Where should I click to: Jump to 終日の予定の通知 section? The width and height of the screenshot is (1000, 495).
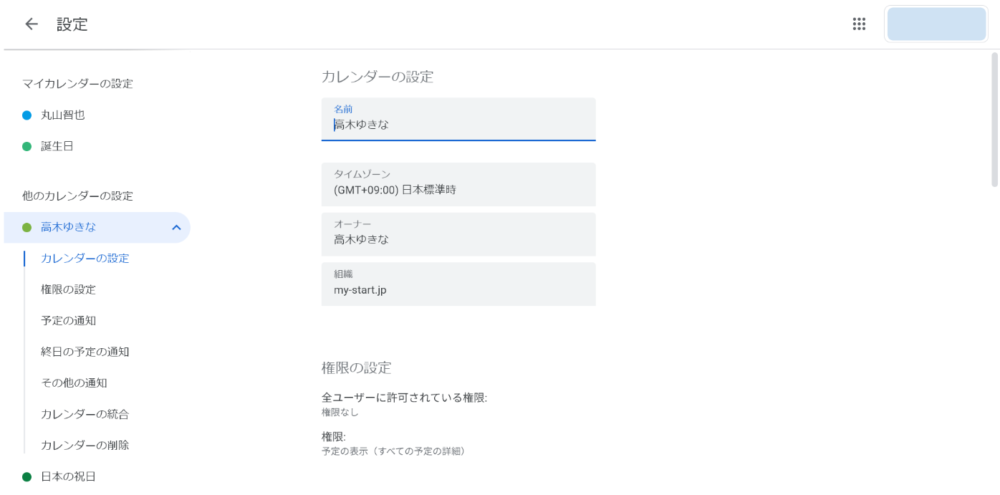(x=85, y=351)
